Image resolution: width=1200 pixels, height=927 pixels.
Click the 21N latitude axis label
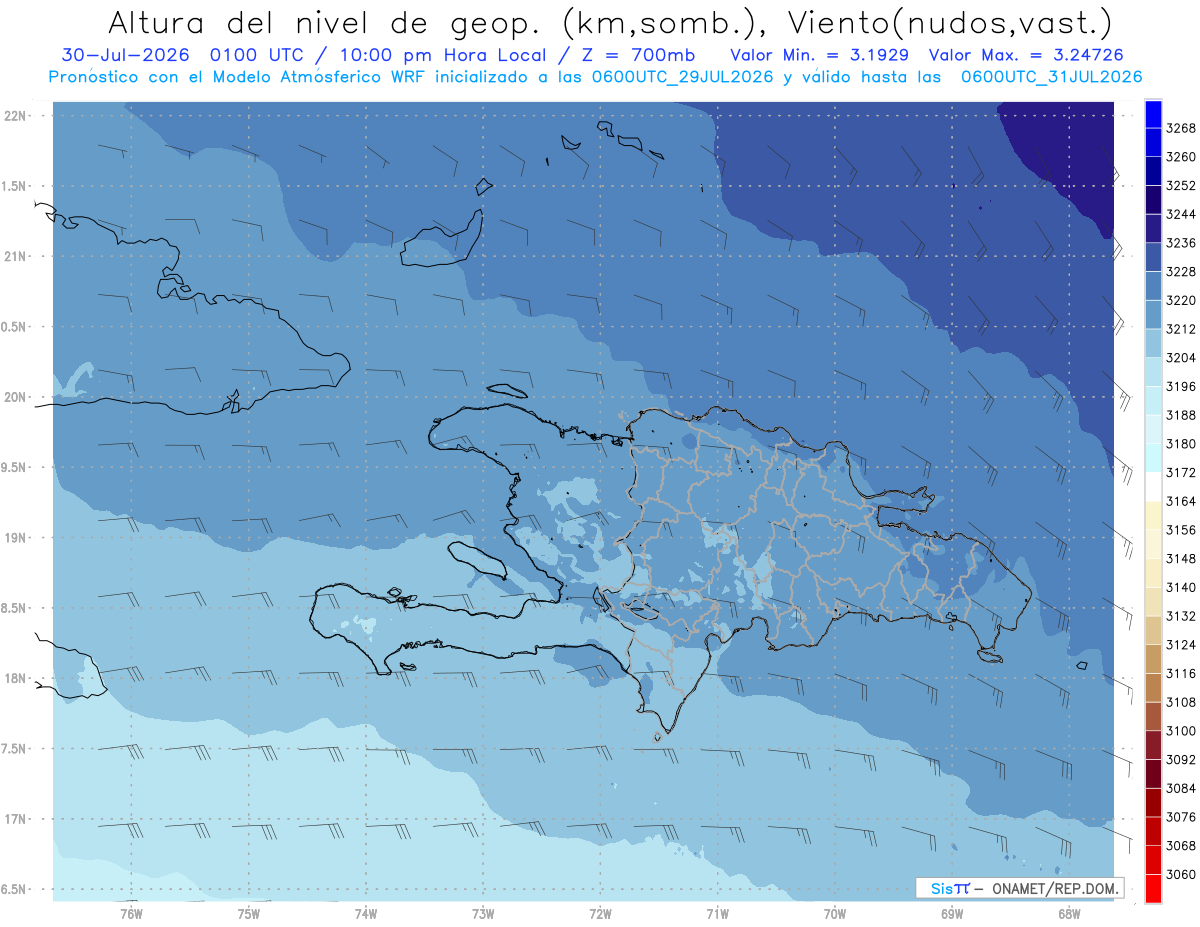point(17,257)
